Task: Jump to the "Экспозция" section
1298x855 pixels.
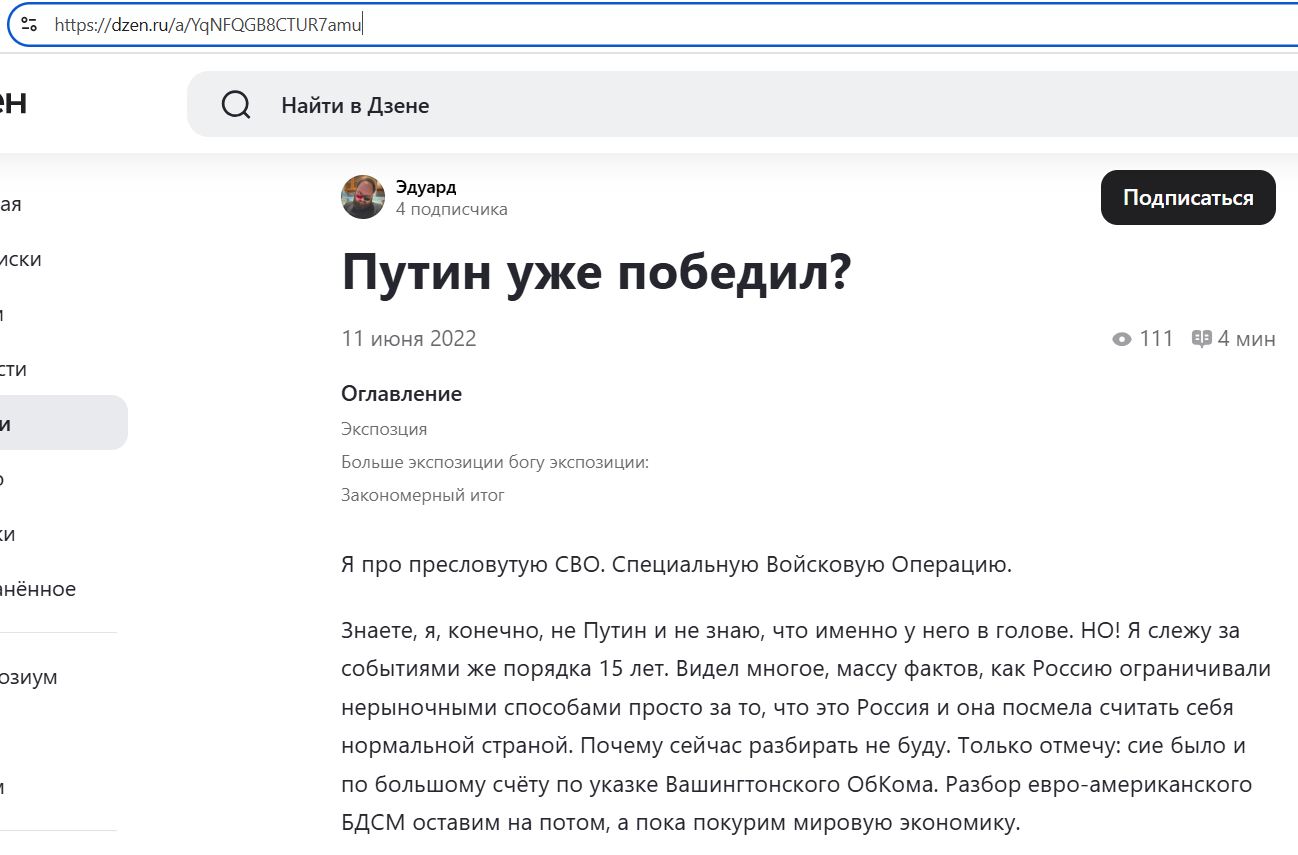Action: pos(384,429)
